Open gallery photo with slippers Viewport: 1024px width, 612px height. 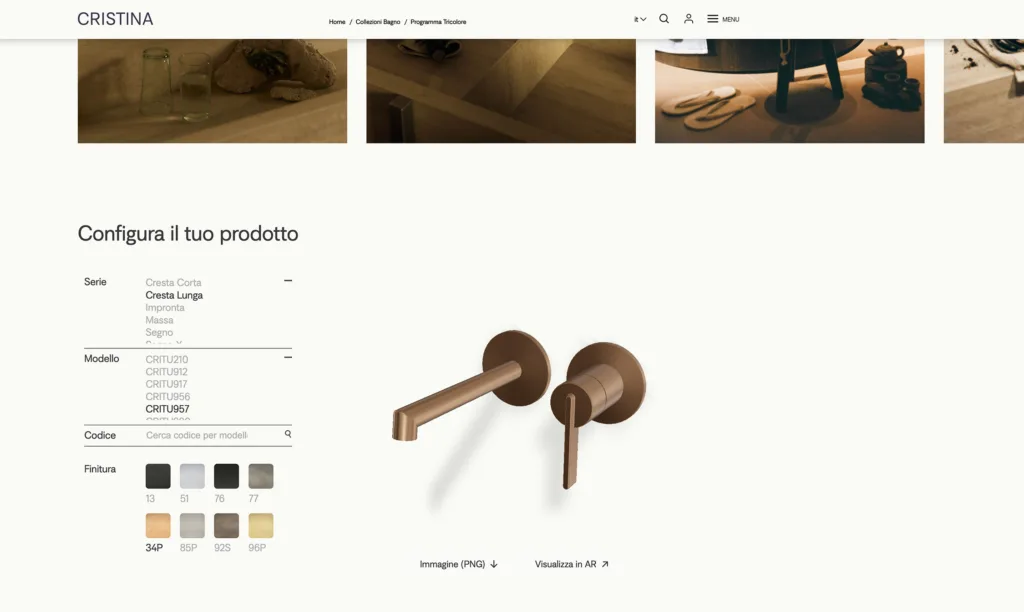[x=790, y=91]
